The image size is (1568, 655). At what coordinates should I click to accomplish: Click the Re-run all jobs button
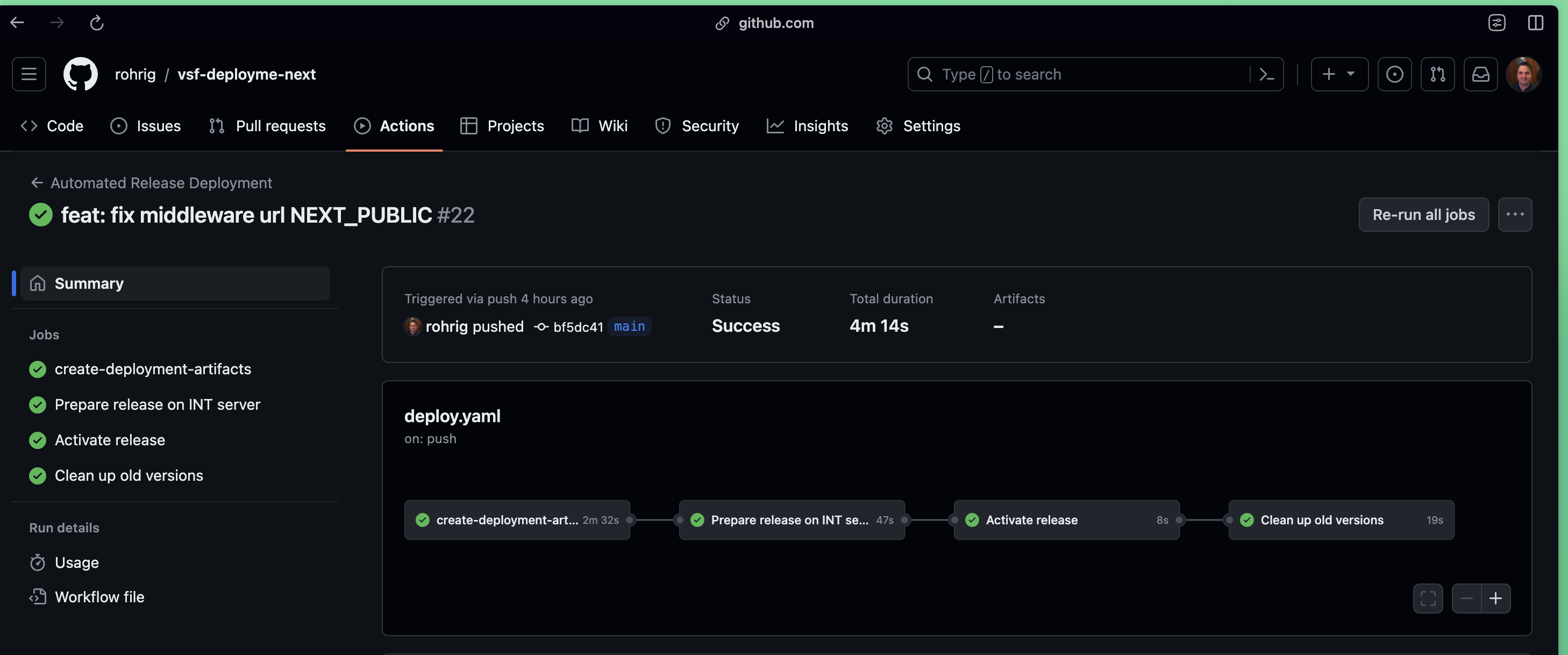tap(1424, 214)
